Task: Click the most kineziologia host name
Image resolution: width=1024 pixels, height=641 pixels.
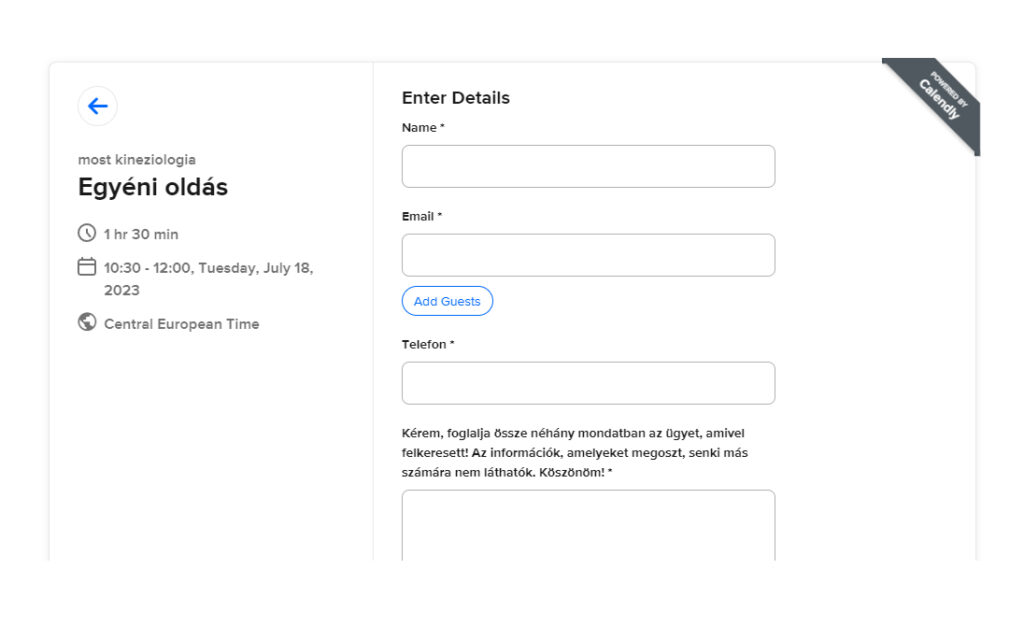Action: click(137, 159)
